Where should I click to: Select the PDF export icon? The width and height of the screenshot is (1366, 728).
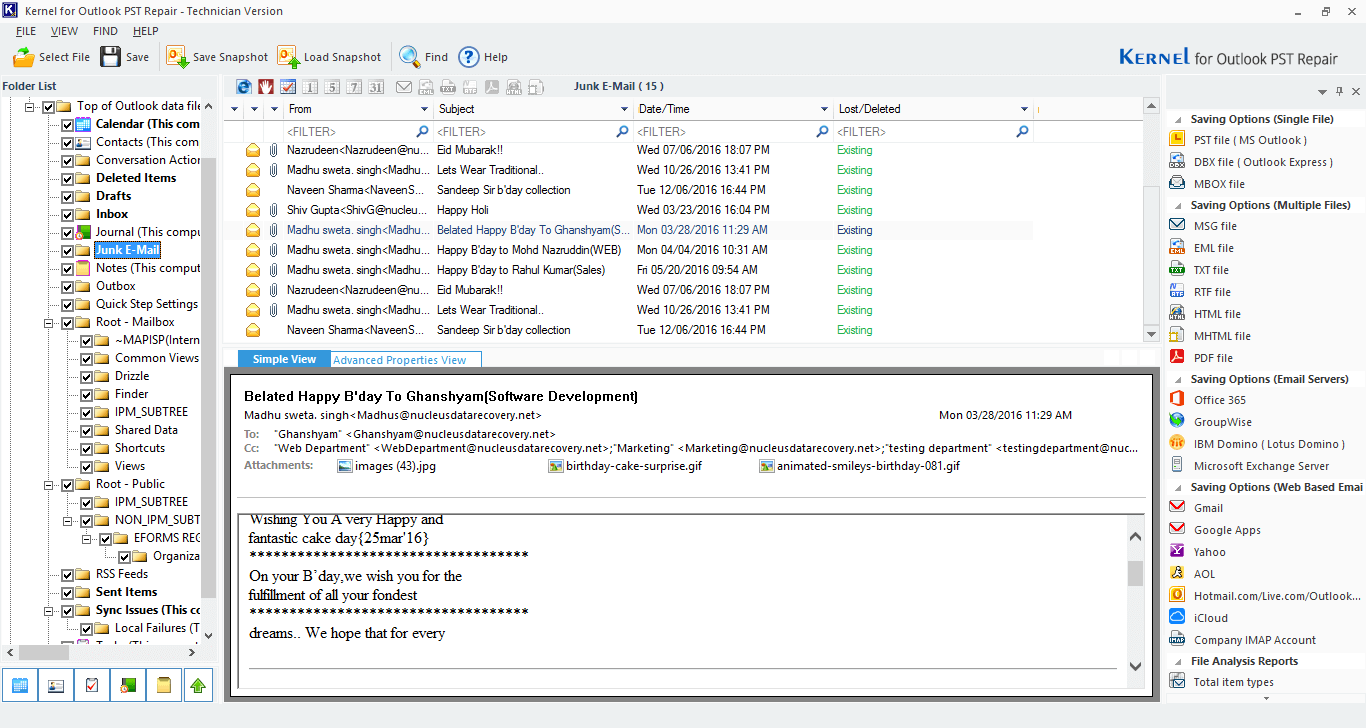pos(492,88)
